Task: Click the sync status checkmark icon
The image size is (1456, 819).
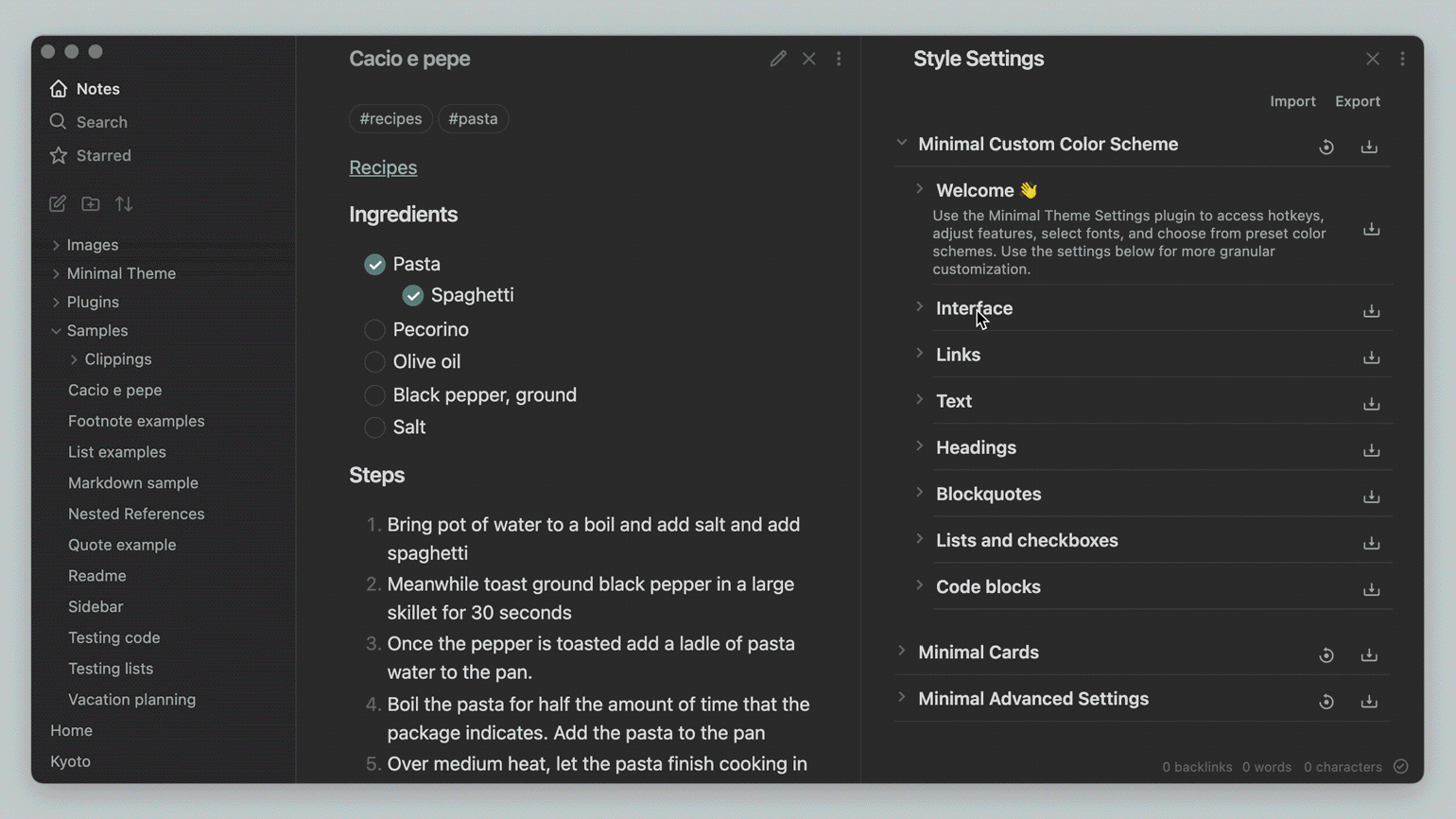Action: click(x=1401, y=767)
